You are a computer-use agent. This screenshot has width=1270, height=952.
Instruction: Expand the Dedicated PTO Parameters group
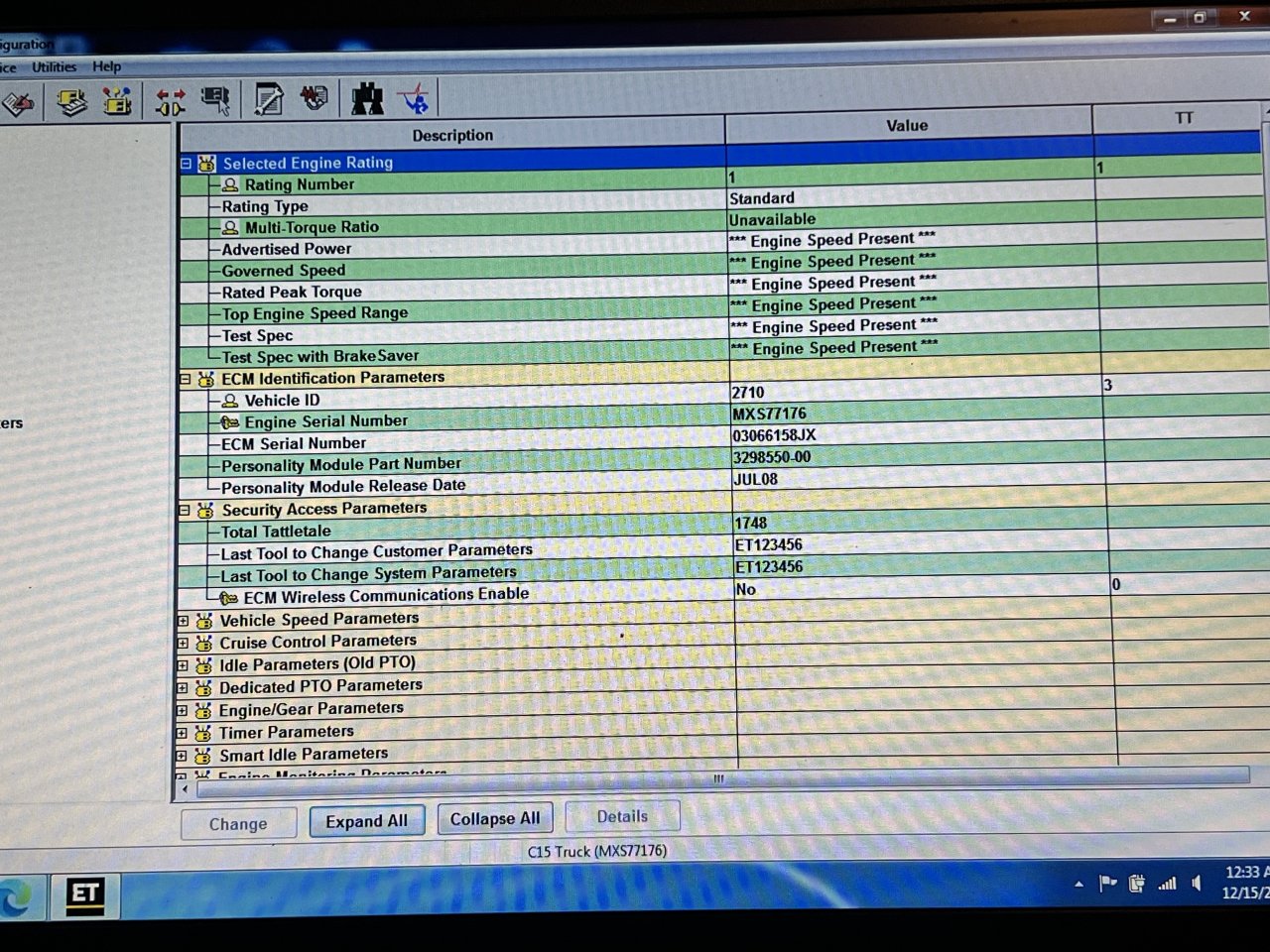(182, 688)
